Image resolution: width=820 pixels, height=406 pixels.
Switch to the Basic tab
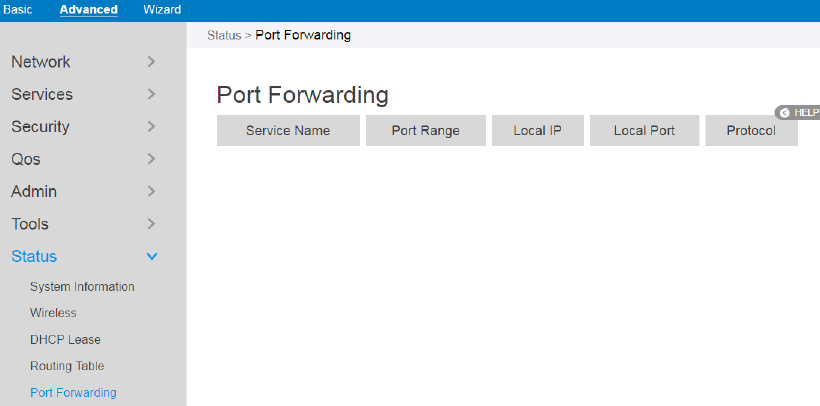(x=18, y=10)
